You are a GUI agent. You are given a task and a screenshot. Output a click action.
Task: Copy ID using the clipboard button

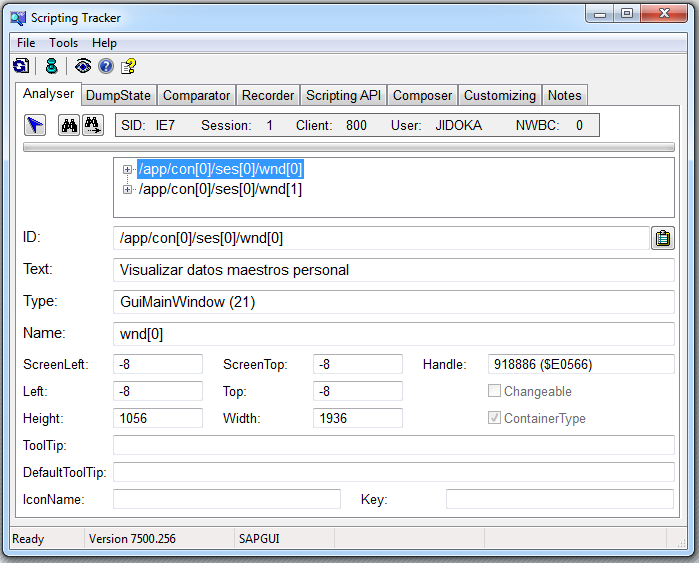[x=662, y=238]
